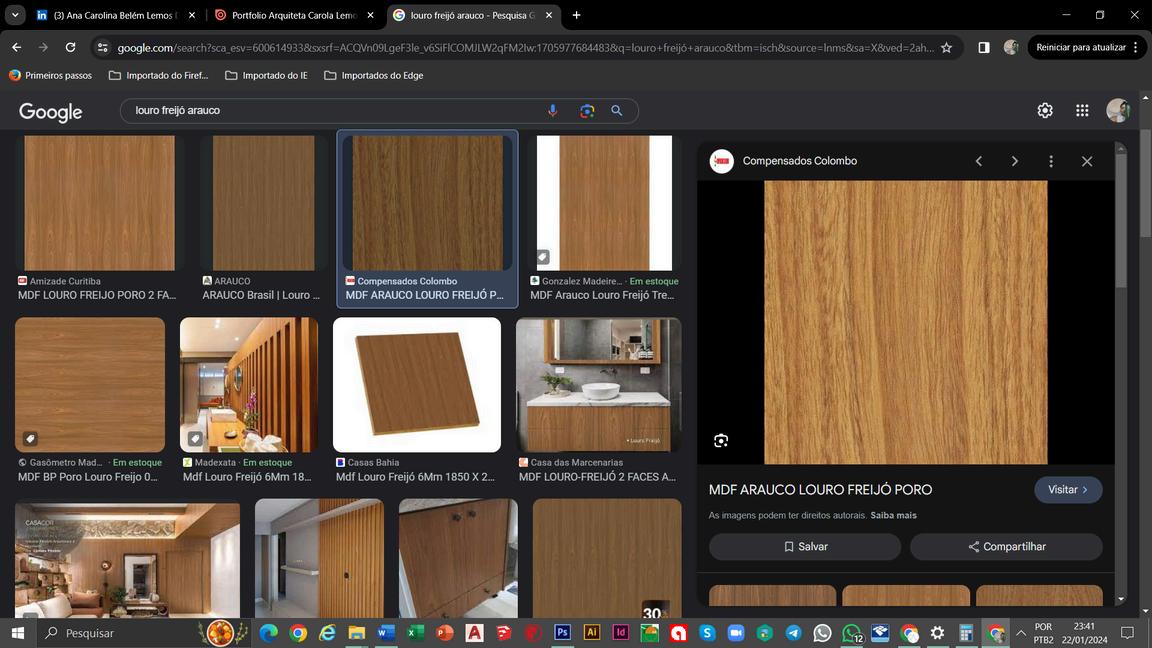Click the voice search microphone icon

click(x=552, y=111)
